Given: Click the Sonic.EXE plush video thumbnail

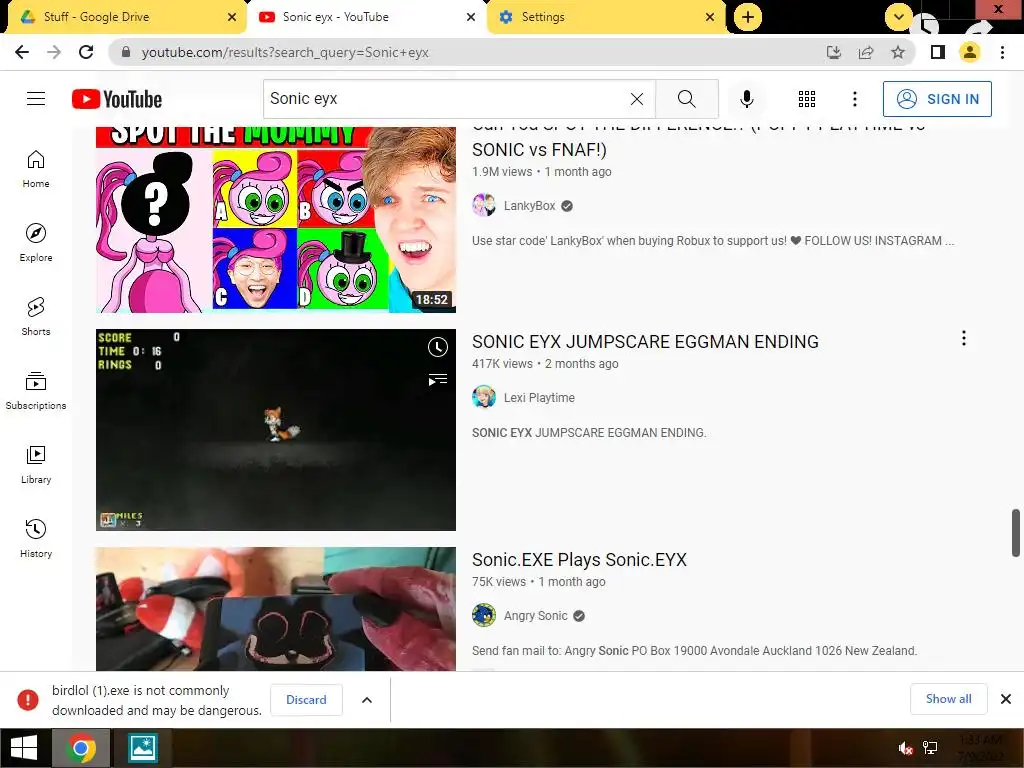Looking at the screenshot, I should pyautogui.click(x=276, y=609).
